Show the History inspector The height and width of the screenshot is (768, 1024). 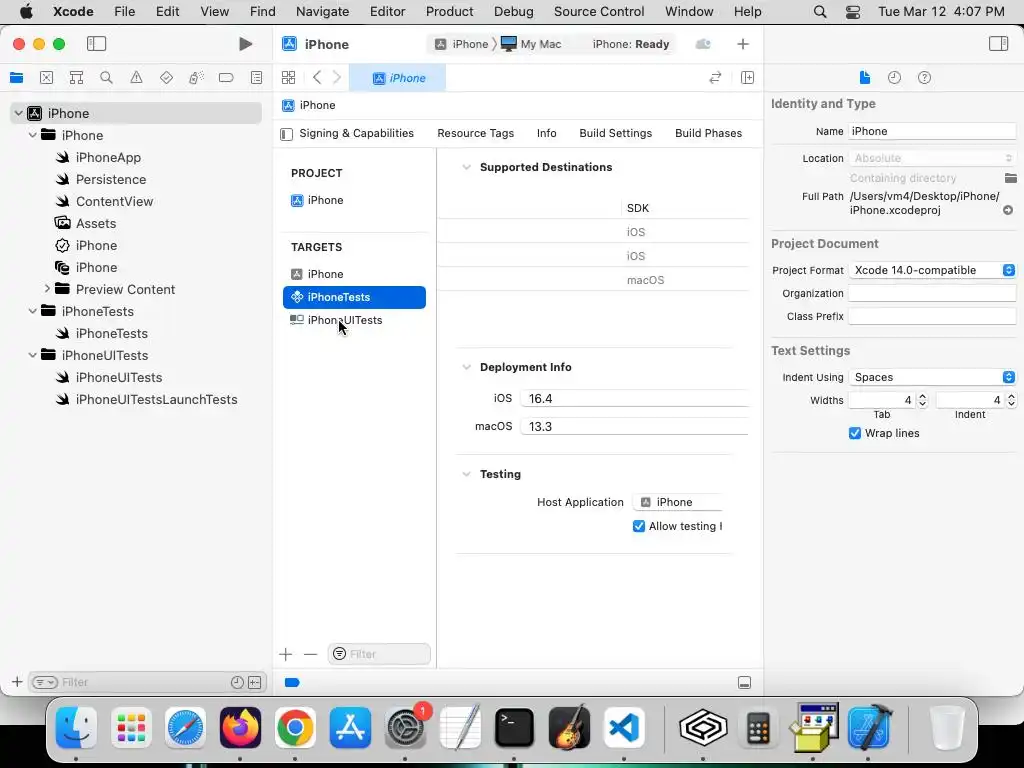[x=894, y=78]
